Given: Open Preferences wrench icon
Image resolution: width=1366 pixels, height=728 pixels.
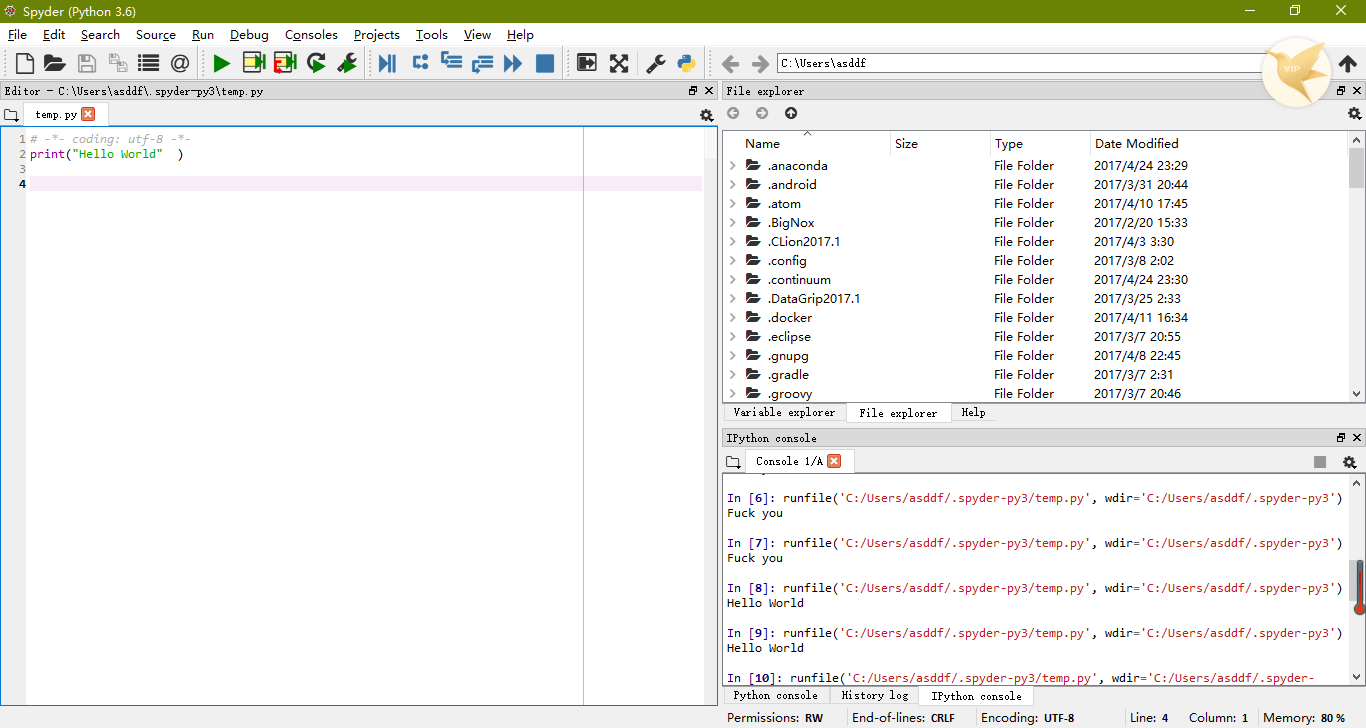Looking at the screenshot, I should coord(655,63).
